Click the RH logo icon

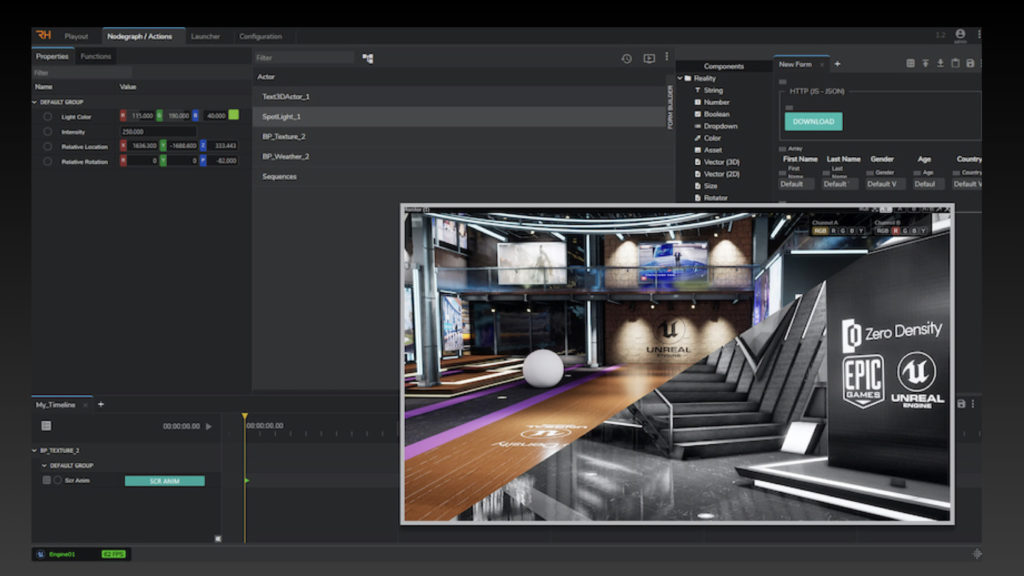point(43,35)
